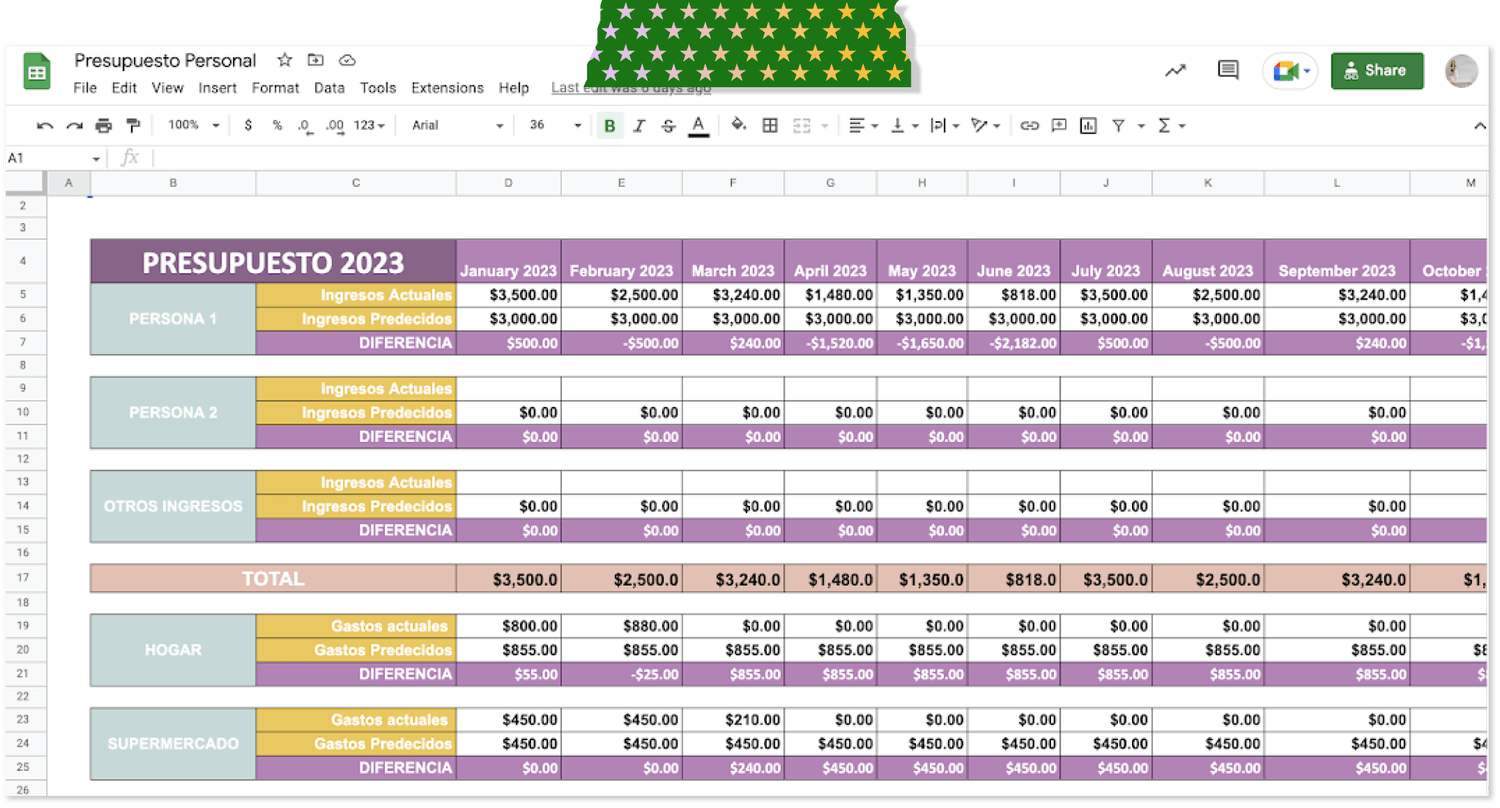Toggle italic formatting
This screenshot has width=1500, height=808.
click(x=639, y=126)
